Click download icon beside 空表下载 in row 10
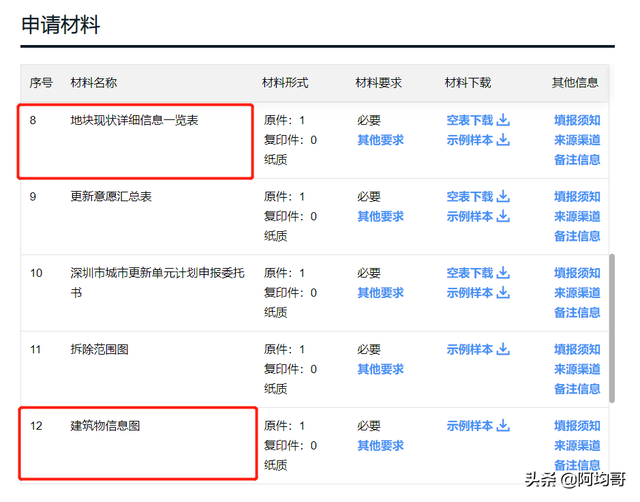640x502 pixels. [x=503, y=273]
